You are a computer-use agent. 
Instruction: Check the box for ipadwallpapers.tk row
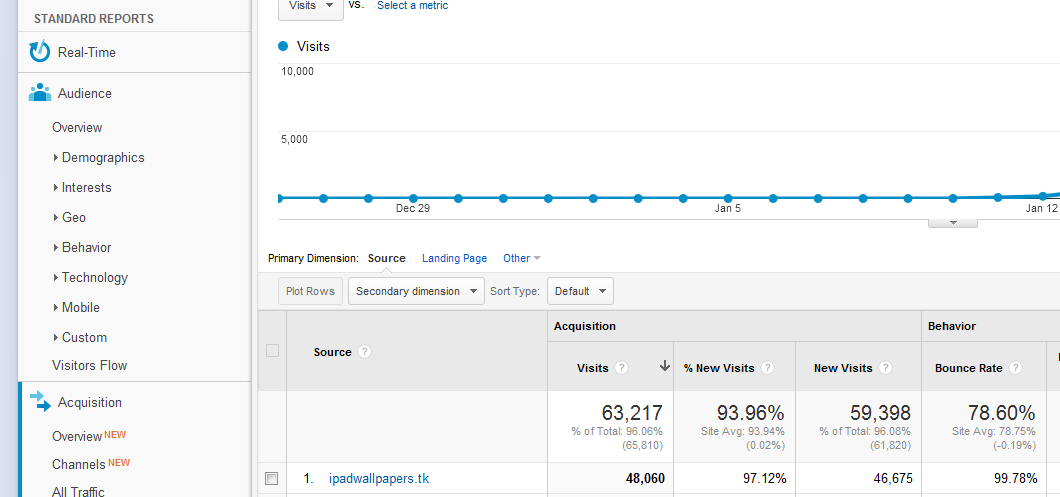pyautogui.click(x=272, y=479)
